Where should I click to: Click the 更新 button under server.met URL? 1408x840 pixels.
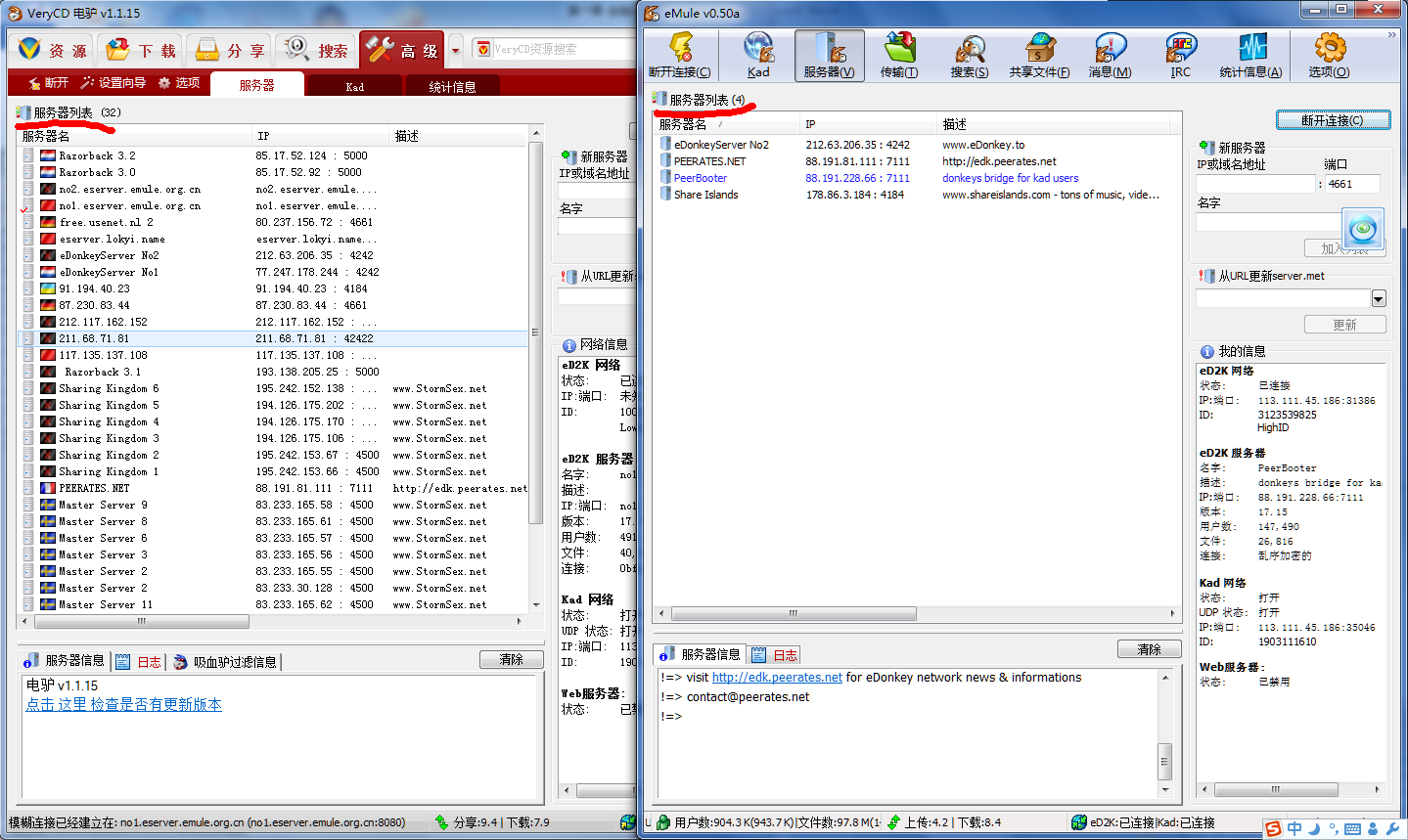(x=1345, y=325)
